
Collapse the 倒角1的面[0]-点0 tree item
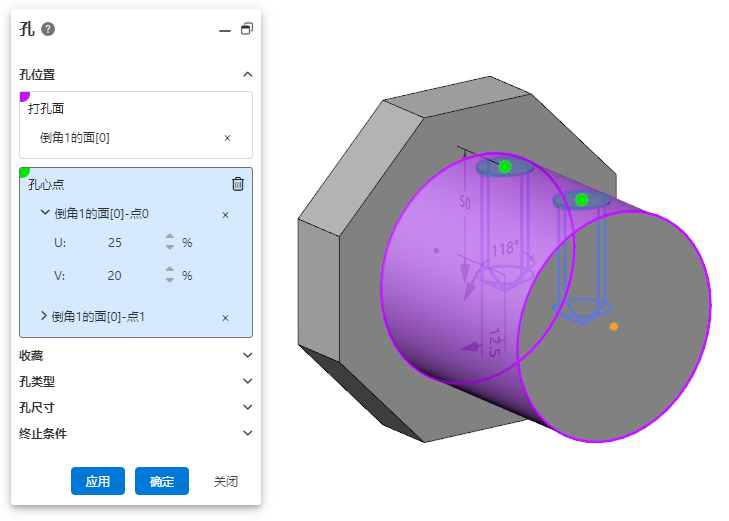pos(45,213)
